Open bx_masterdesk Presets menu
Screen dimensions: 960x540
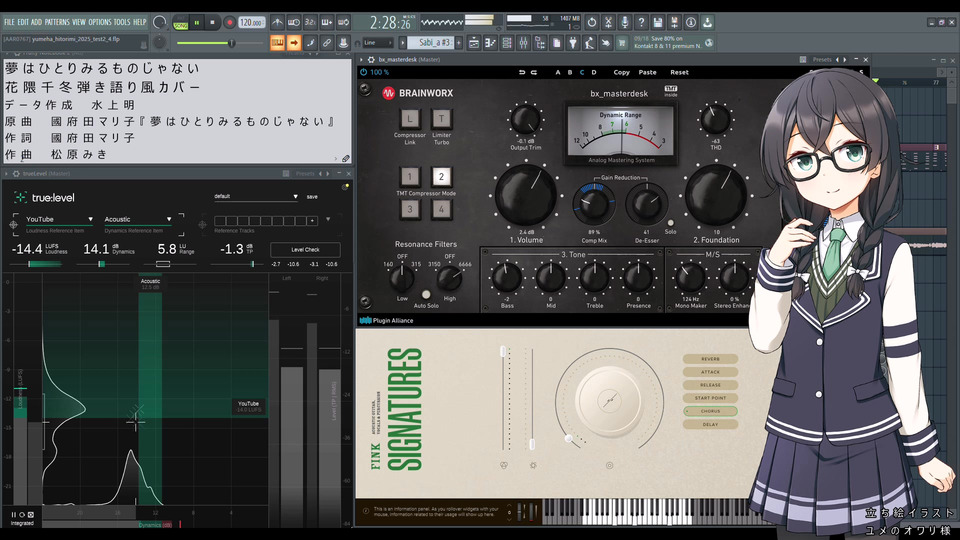point(822,59)
